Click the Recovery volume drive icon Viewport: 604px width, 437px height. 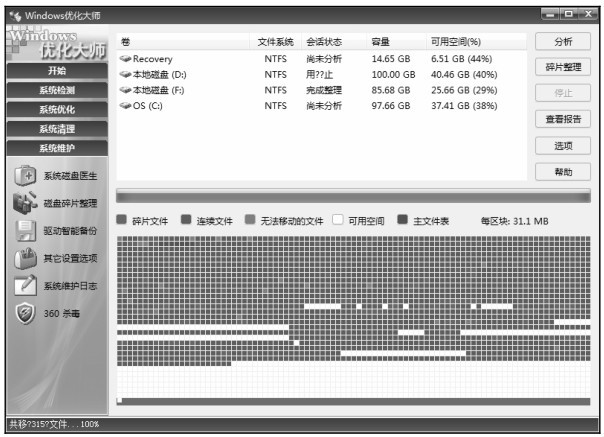125,59
